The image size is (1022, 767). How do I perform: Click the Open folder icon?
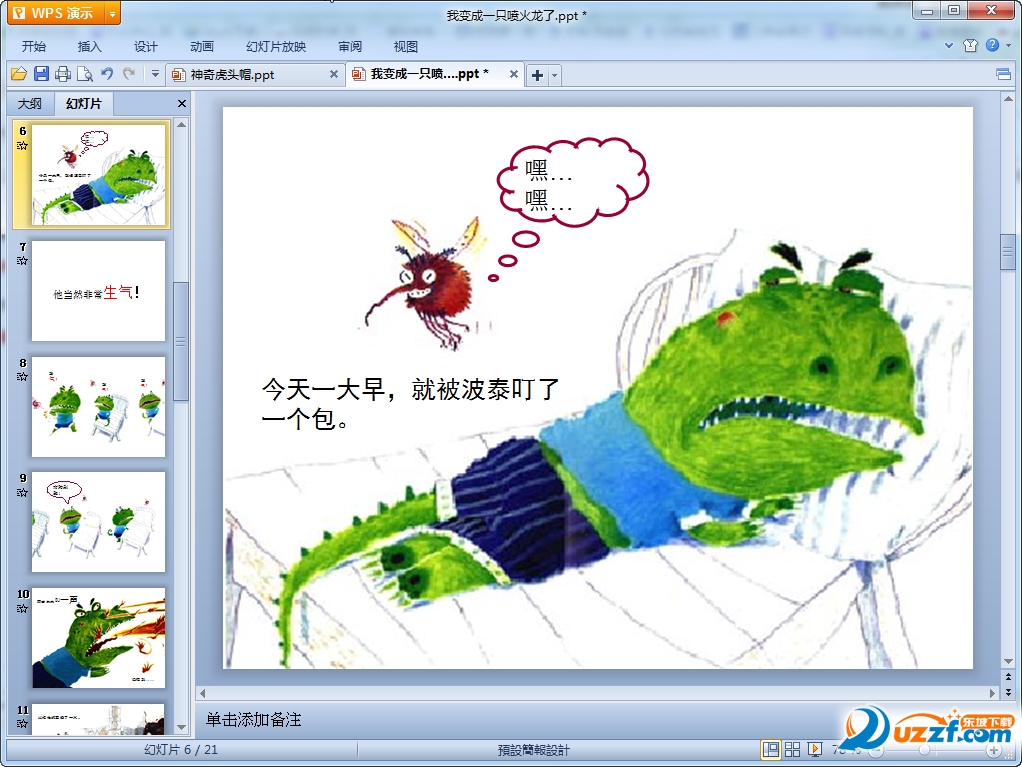pyautogui.click(x=18, y=74)
